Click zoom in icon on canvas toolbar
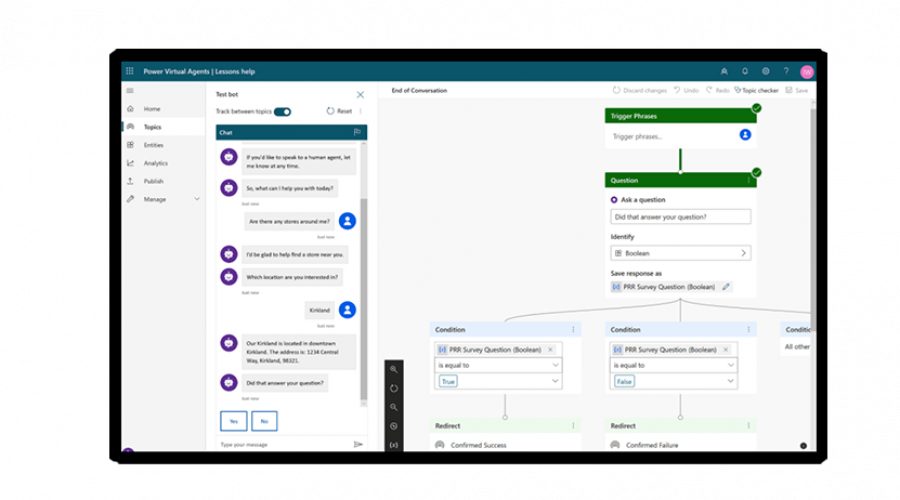Screen dimensions: 900x500 click(x=394, y=369)
